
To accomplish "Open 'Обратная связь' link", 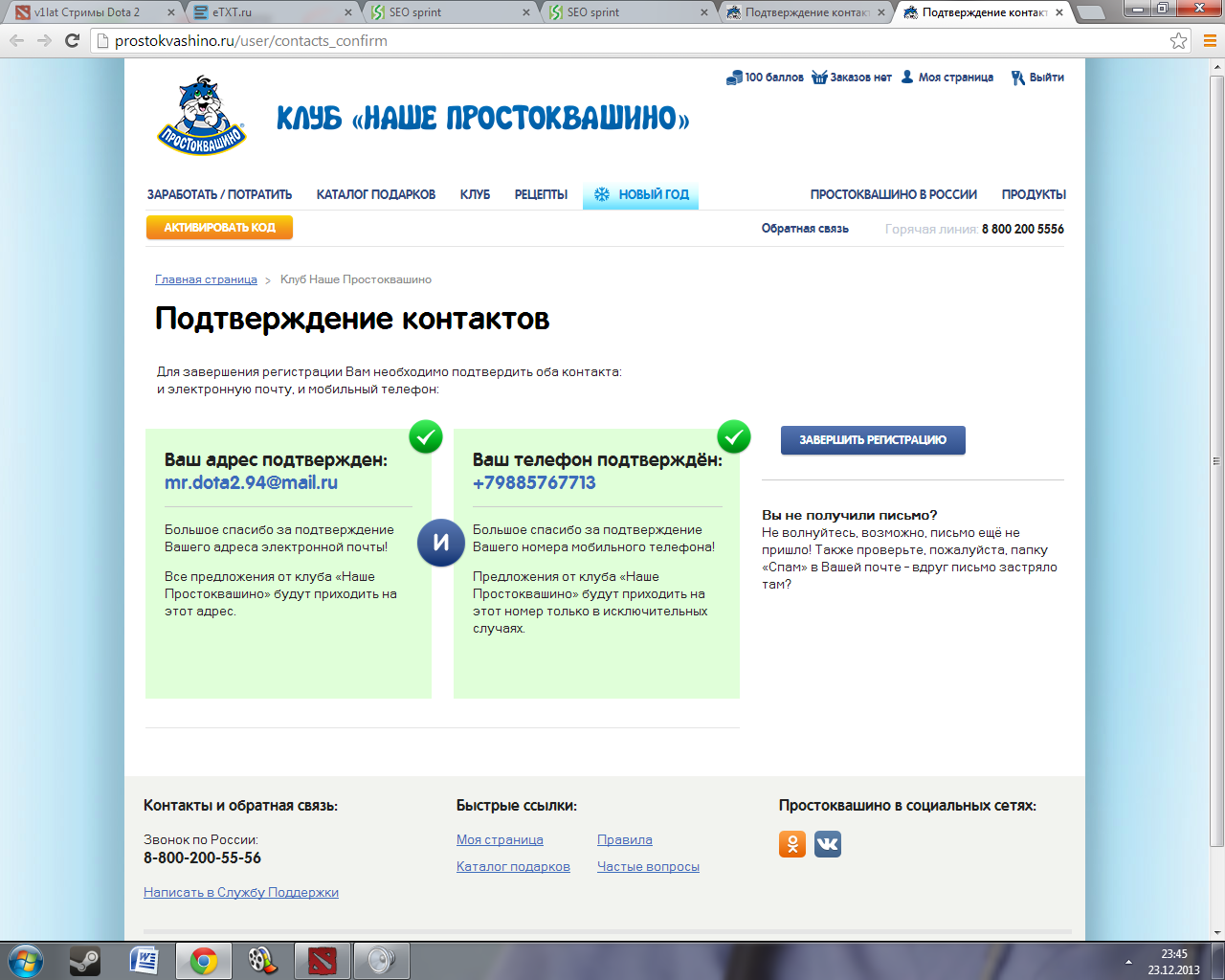I will (805, 229).
